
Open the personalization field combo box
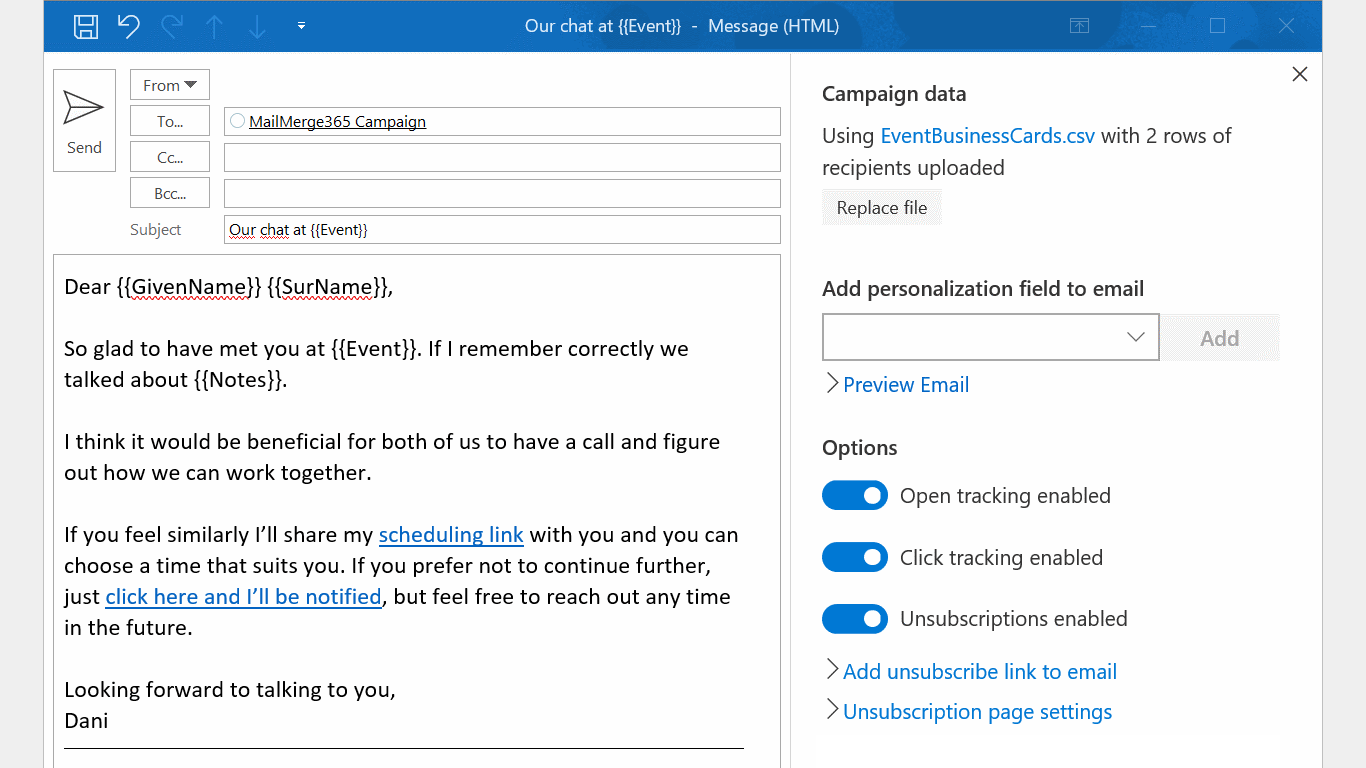coord(990,337)
